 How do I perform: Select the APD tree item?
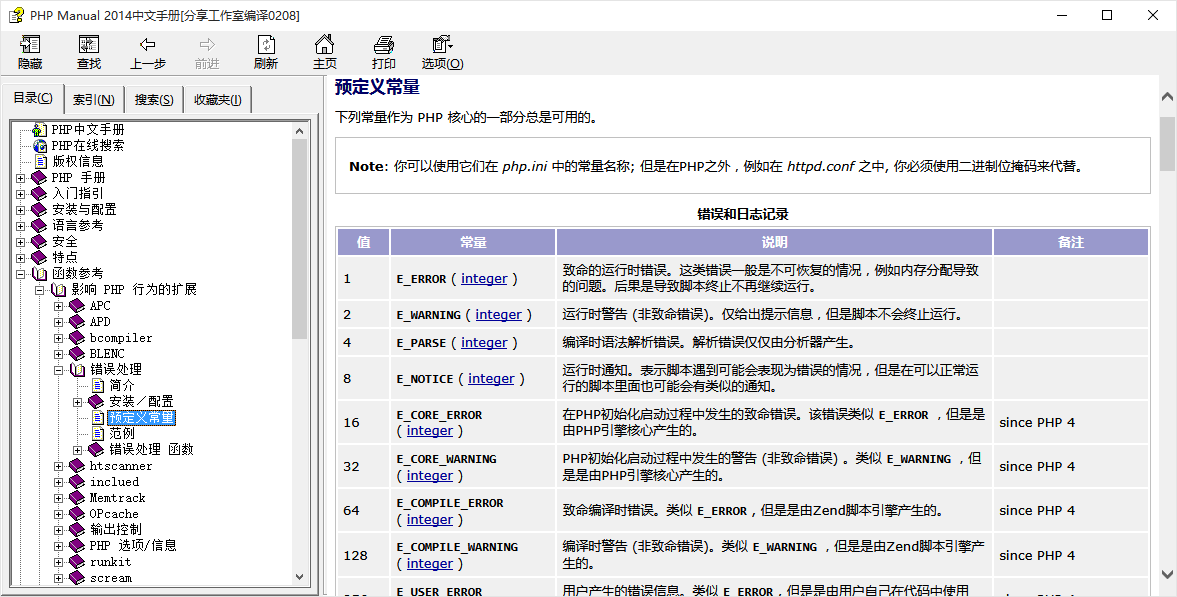(x=100, y=321)
